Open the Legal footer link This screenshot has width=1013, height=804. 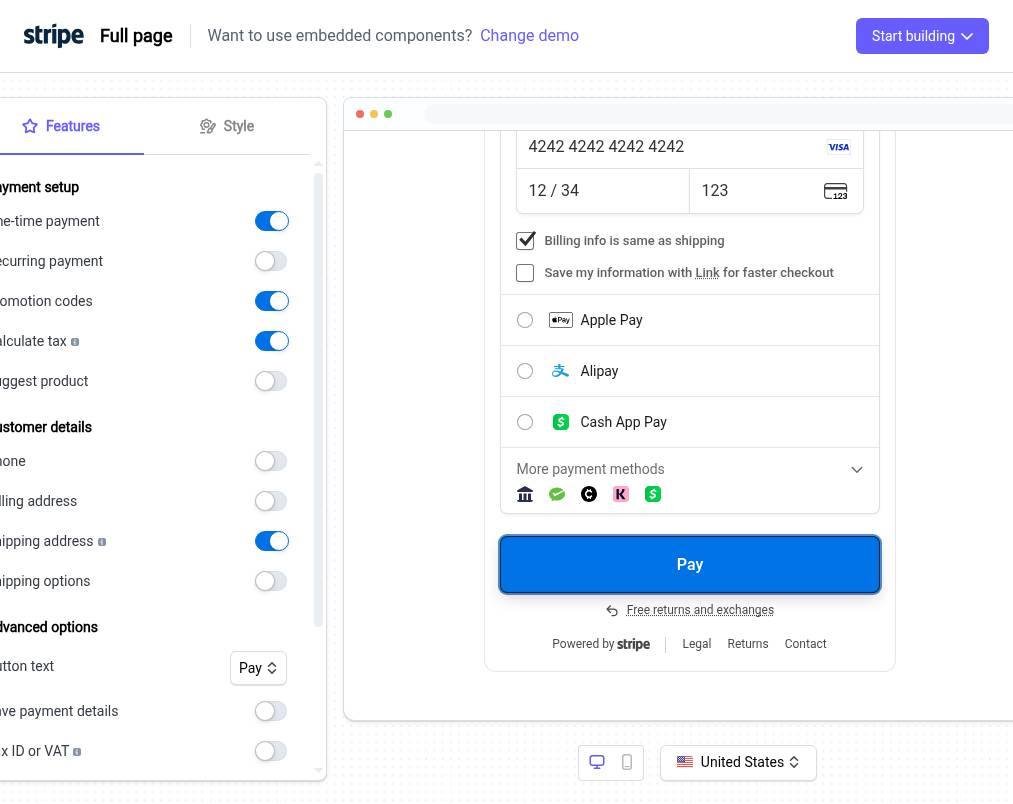click(696, 644)
